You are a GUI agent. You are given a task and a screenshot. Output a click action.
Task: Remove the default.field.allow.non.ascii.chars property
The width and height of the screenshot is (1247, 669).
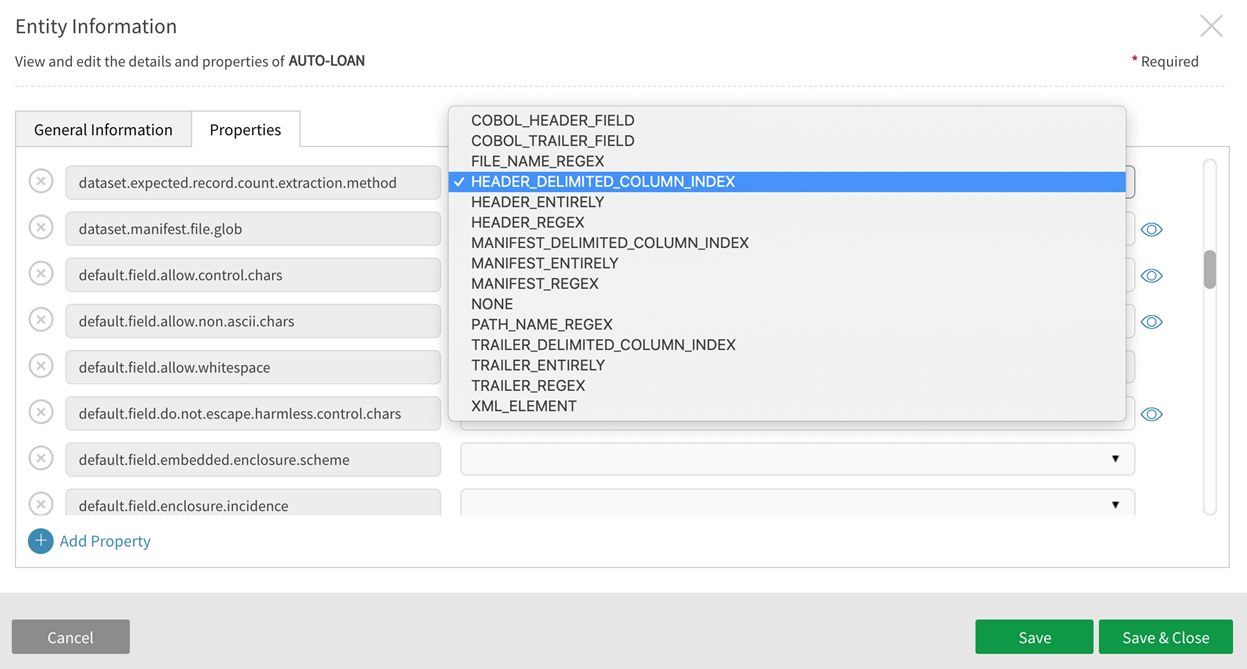pos(41,320)
